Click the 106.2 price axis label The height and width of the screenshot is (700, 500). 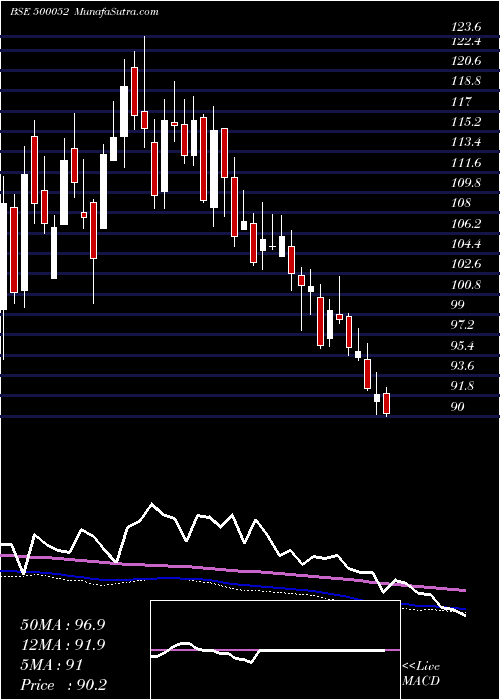click(467, 224)
